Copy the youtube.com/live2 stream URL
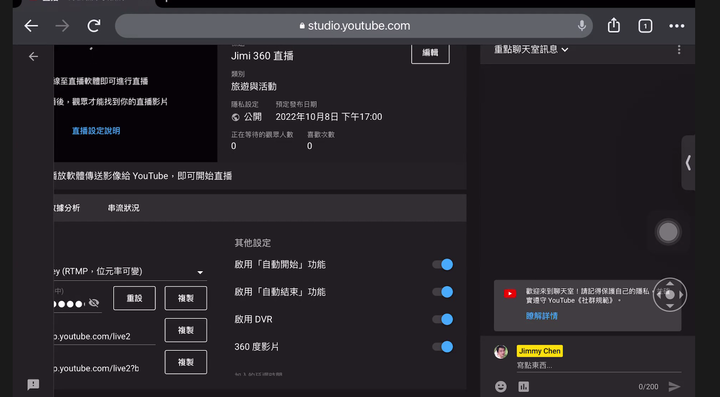Image resolution: width=720 pixels, height=397 pixels. [x=186, y=330]
